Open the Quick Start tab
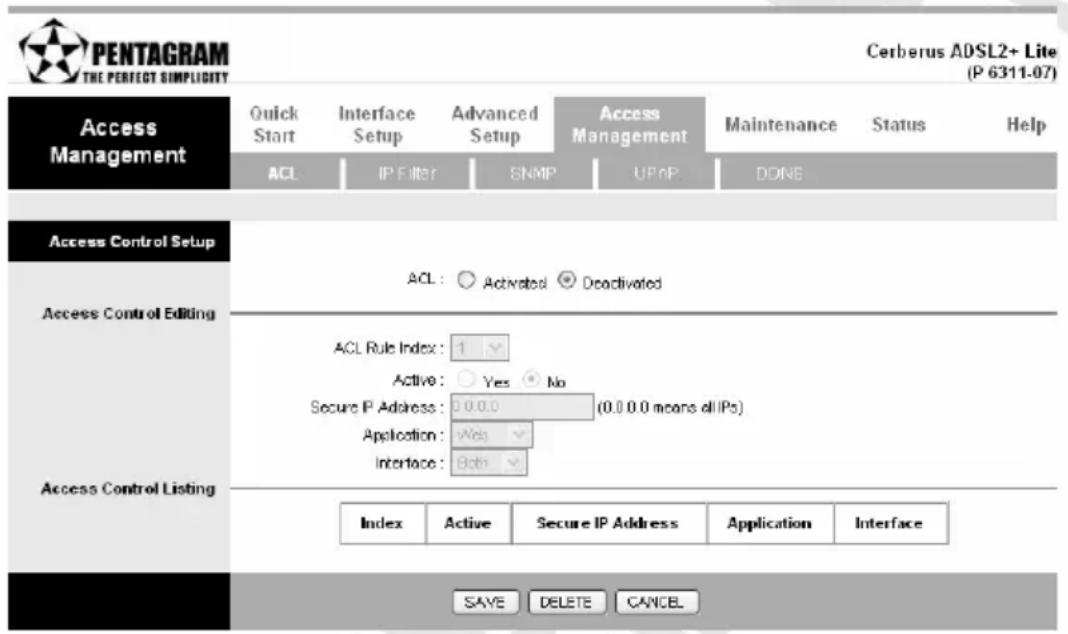1068x634 pixels. (274, 125)
